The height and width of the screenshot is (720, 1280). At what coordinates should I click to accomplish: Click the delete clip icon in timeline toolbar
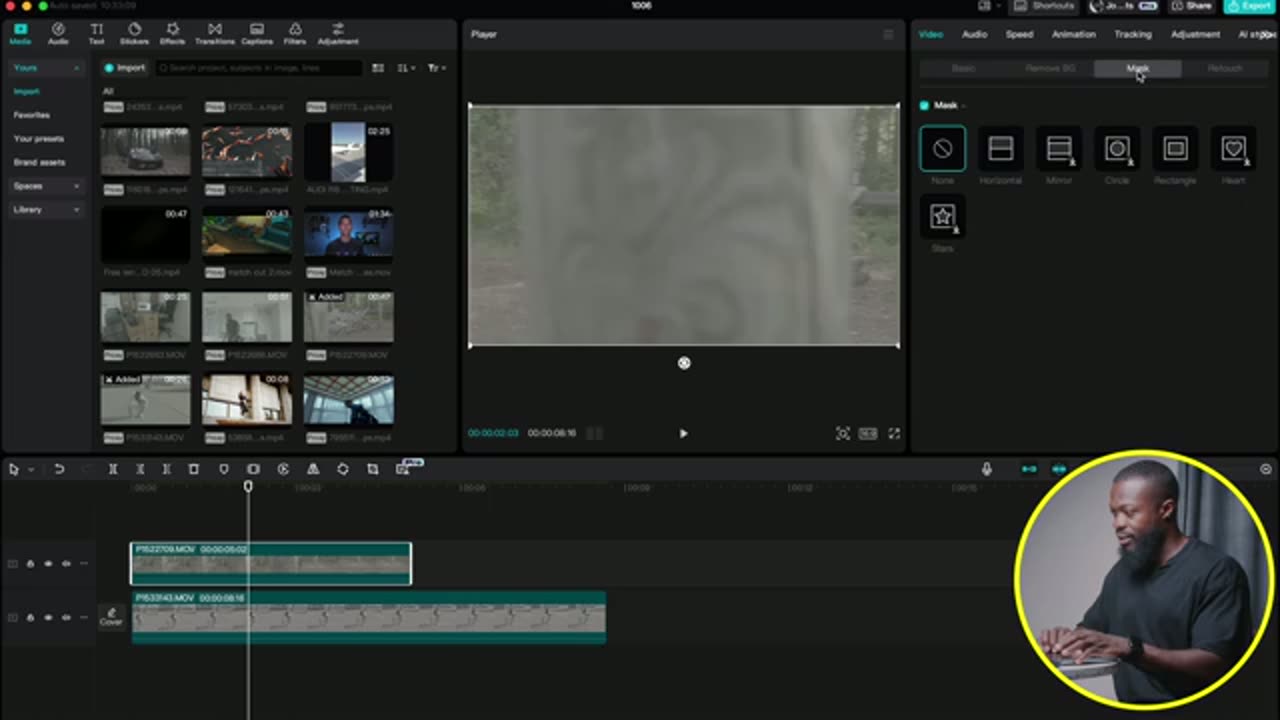194,469
